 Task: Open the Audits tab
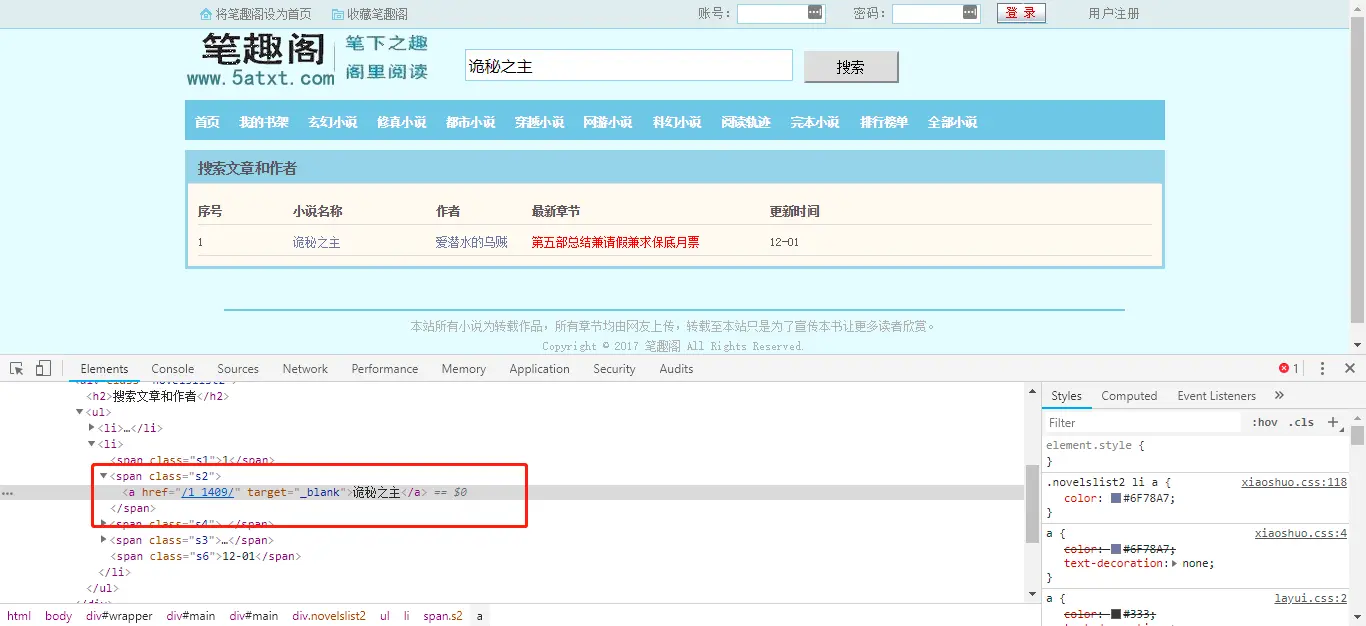tap(676, 368)
